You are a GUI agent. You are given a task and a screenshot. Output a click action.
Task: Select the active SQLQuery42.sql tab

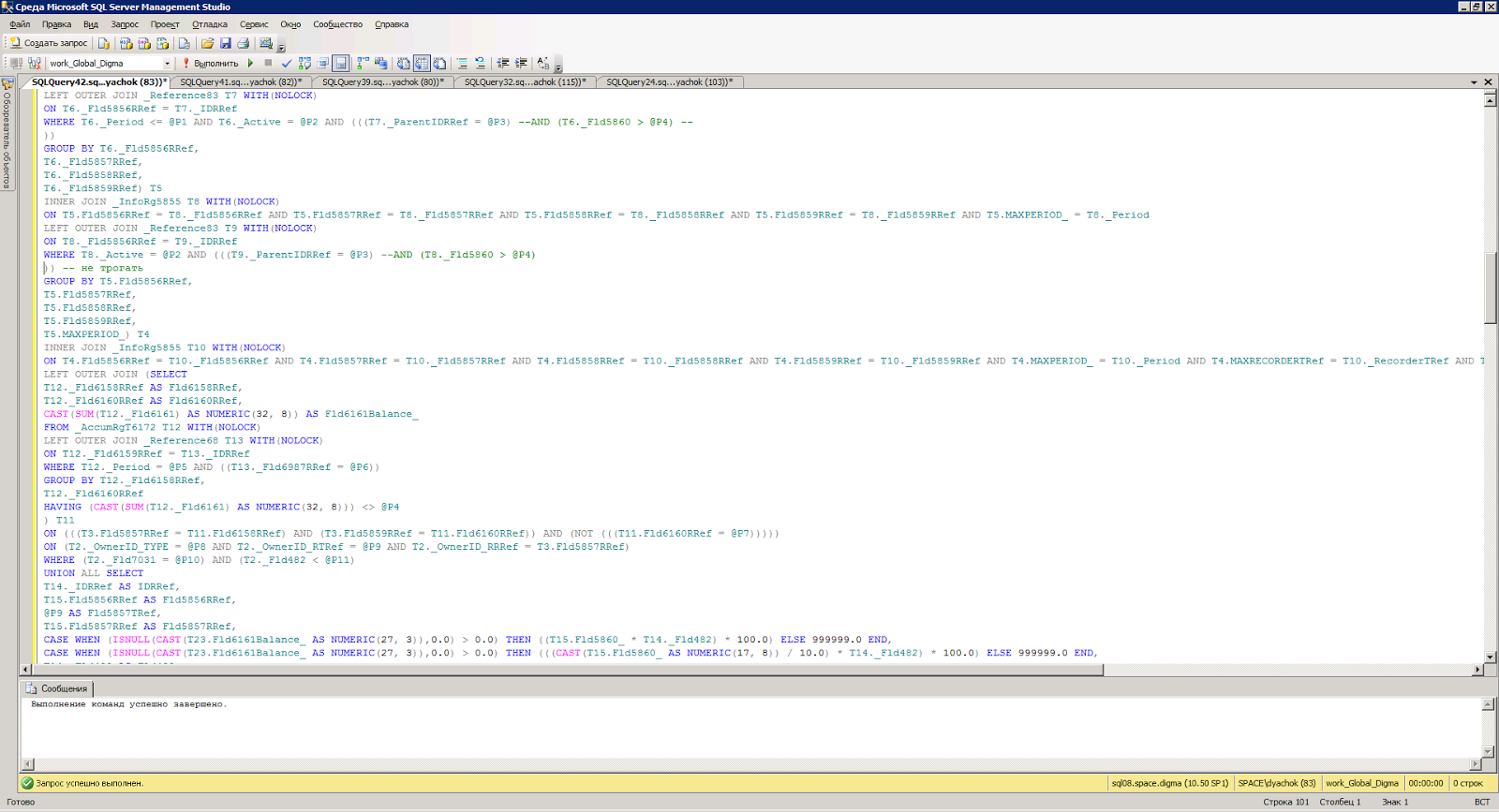[99, 82]
